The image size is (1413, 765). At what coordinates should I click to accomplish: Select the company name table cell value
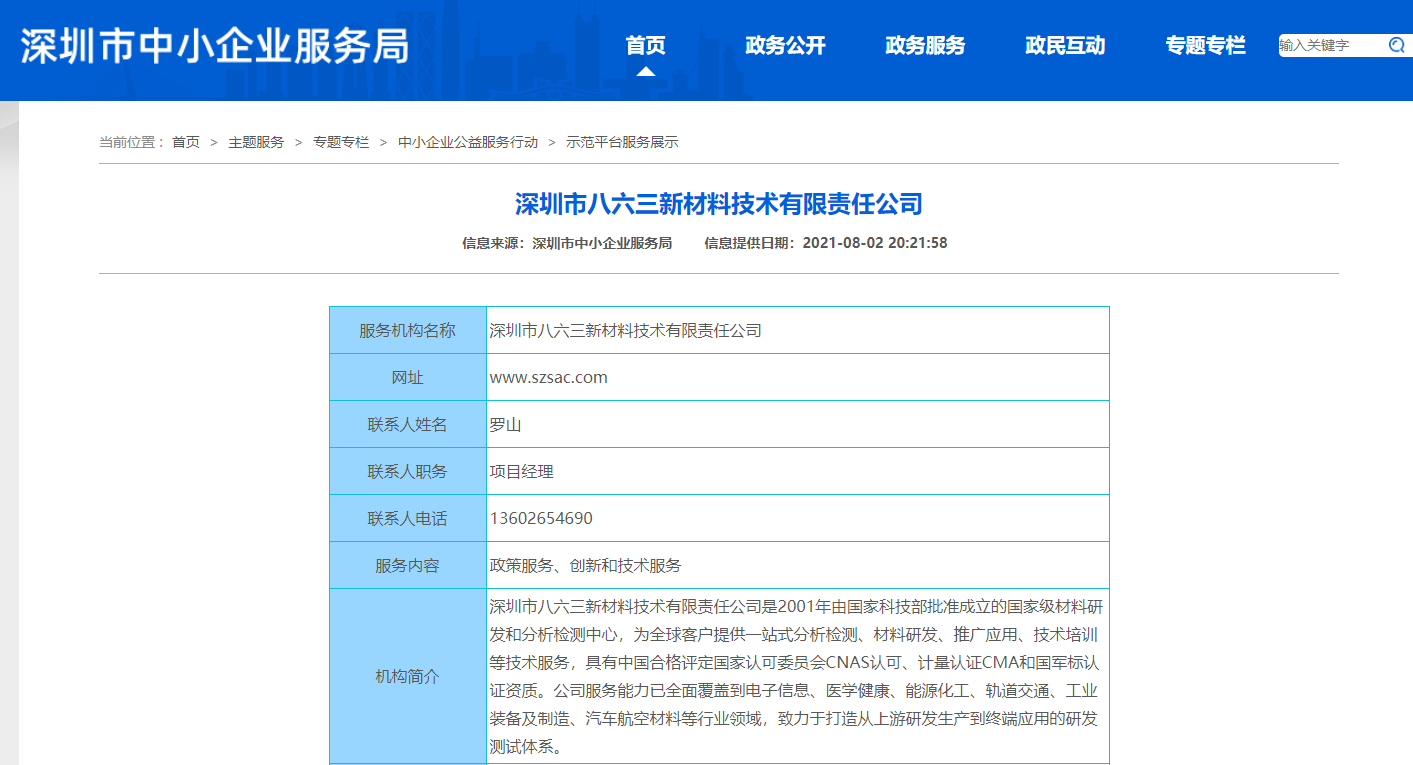pos(798,330)
